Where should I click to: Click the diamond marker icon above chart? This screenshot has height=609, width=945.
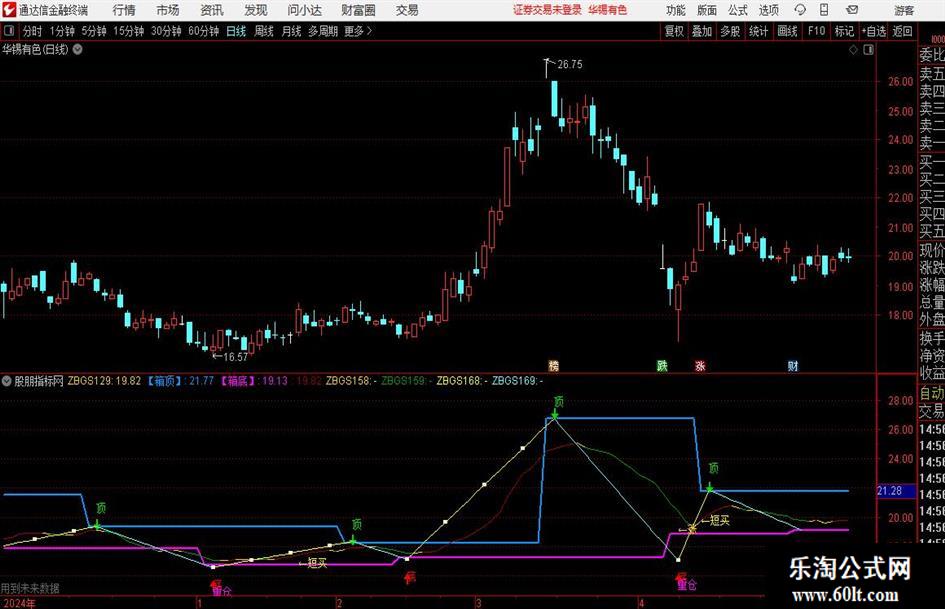pyautogui.click(x=853, y=50)
